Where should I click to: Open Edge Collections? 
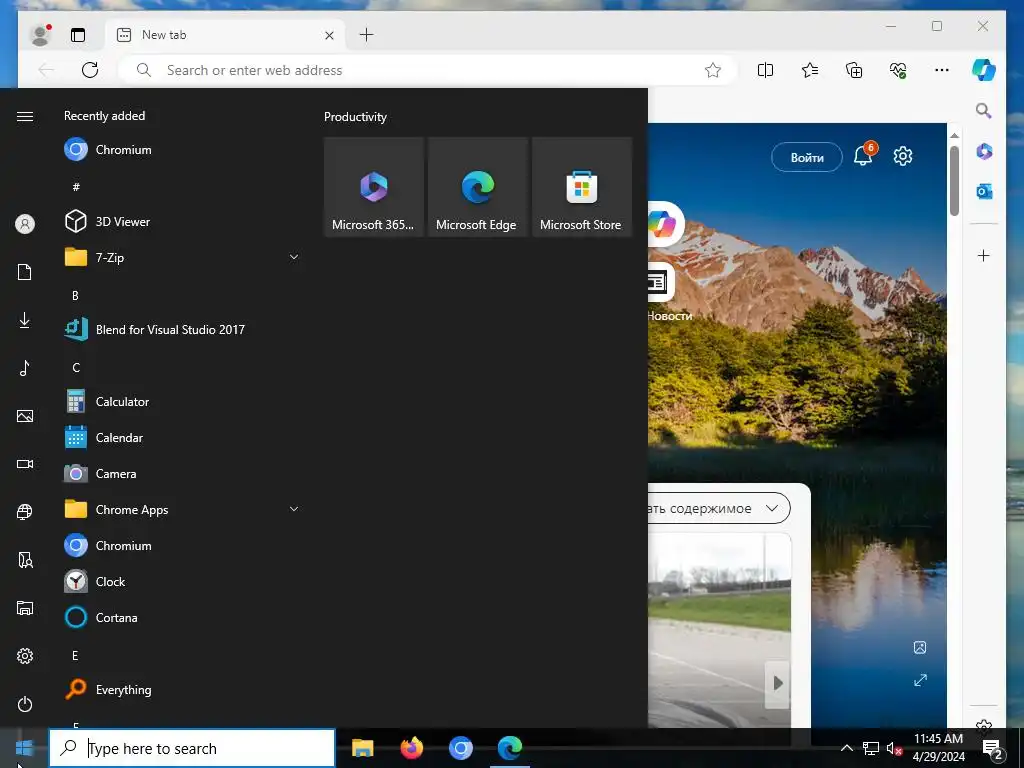854,70
